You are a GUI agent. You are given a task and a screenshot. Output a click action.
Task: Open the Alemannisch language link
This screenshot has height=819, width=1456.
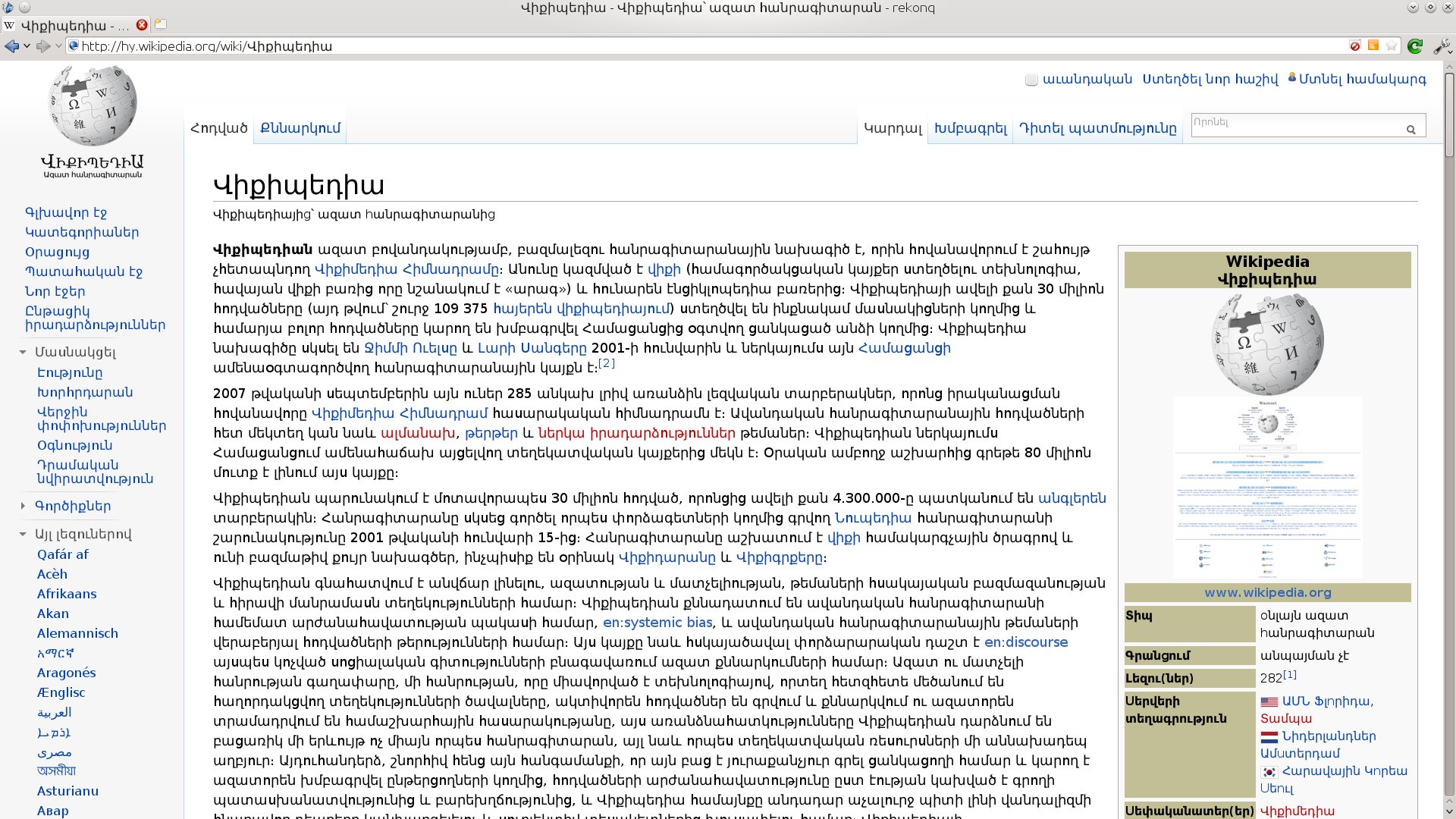(77, 633)
